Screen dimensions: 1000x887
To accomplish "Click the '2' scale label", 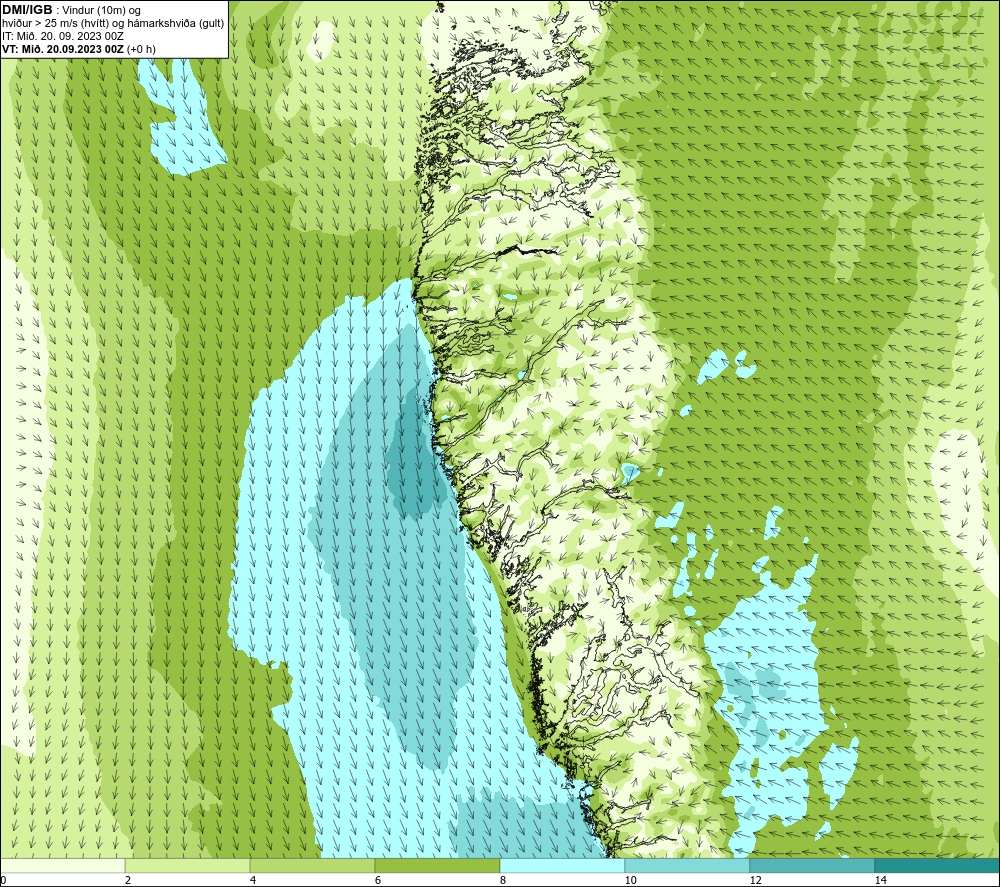I will click(x=128, y=880).
